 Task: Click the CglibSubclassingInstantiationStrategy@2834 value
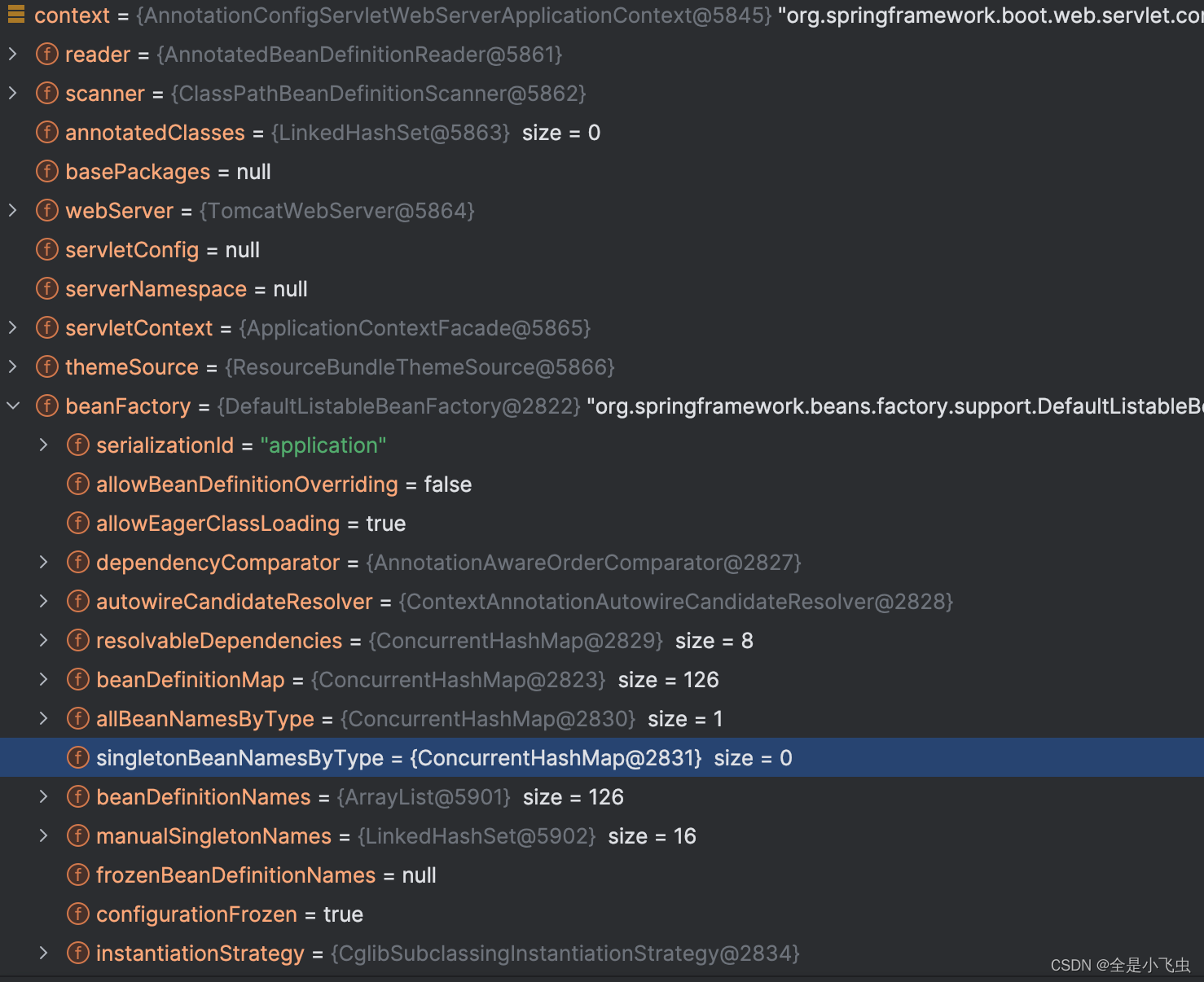point(565,954)
